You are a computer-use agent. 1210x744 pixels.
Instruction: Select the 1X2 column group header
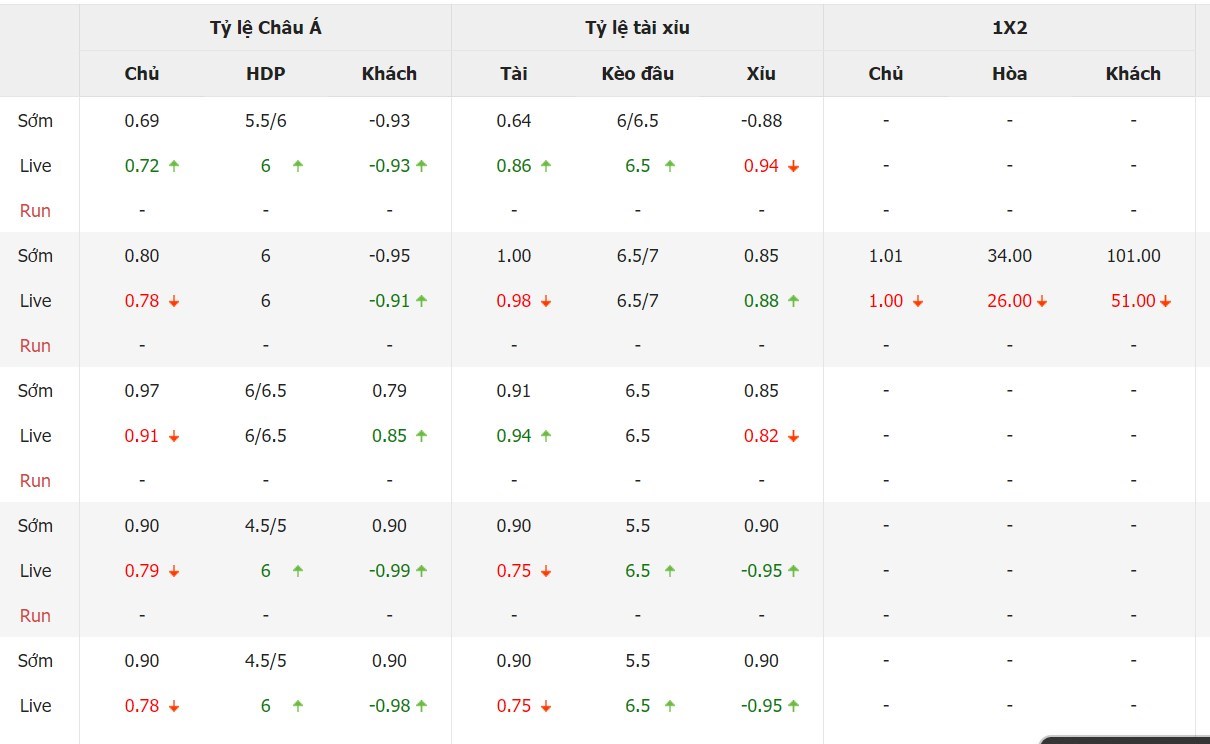(1009, 28)
